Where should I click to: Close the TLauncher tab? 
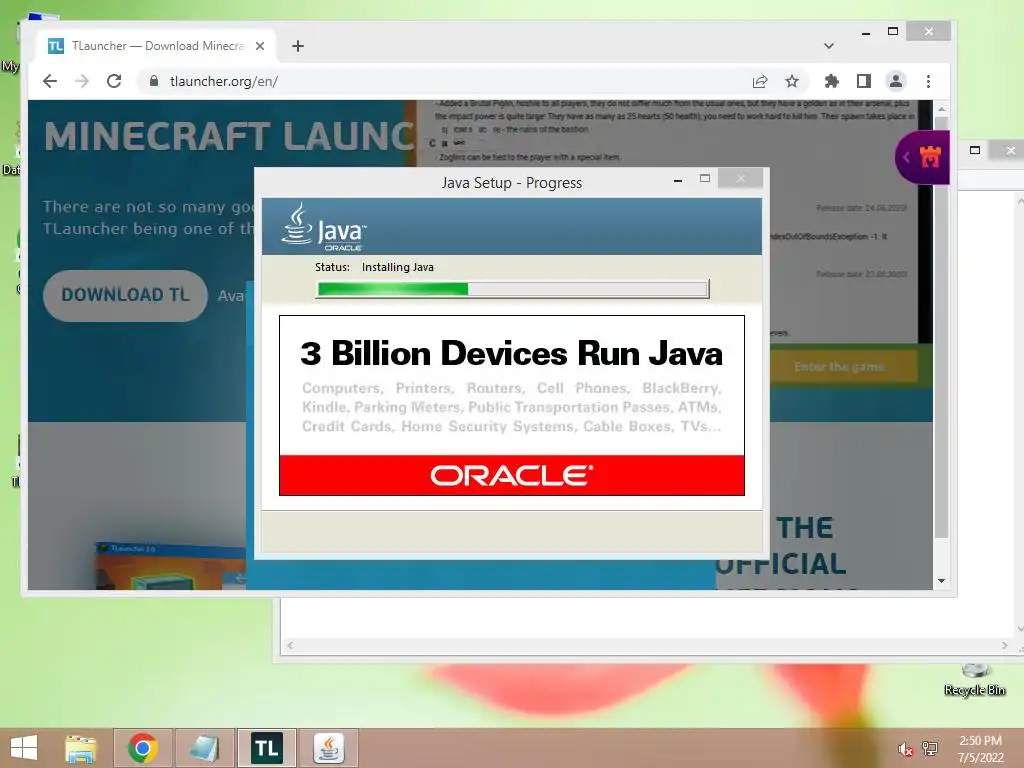tap(260, 46)
